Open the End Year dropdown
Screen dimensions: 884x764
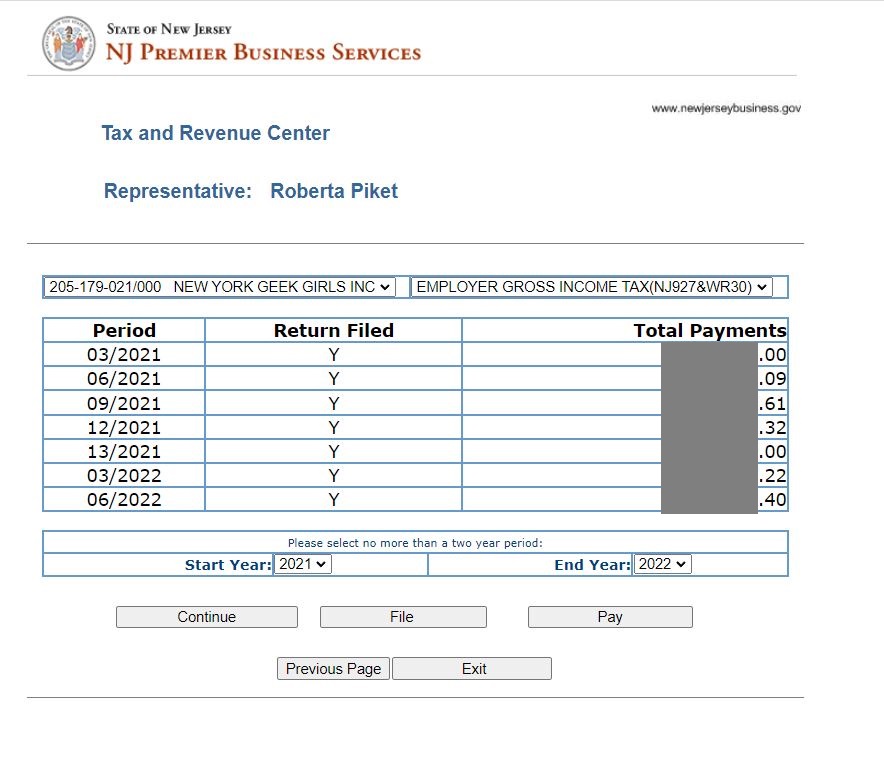662,564
